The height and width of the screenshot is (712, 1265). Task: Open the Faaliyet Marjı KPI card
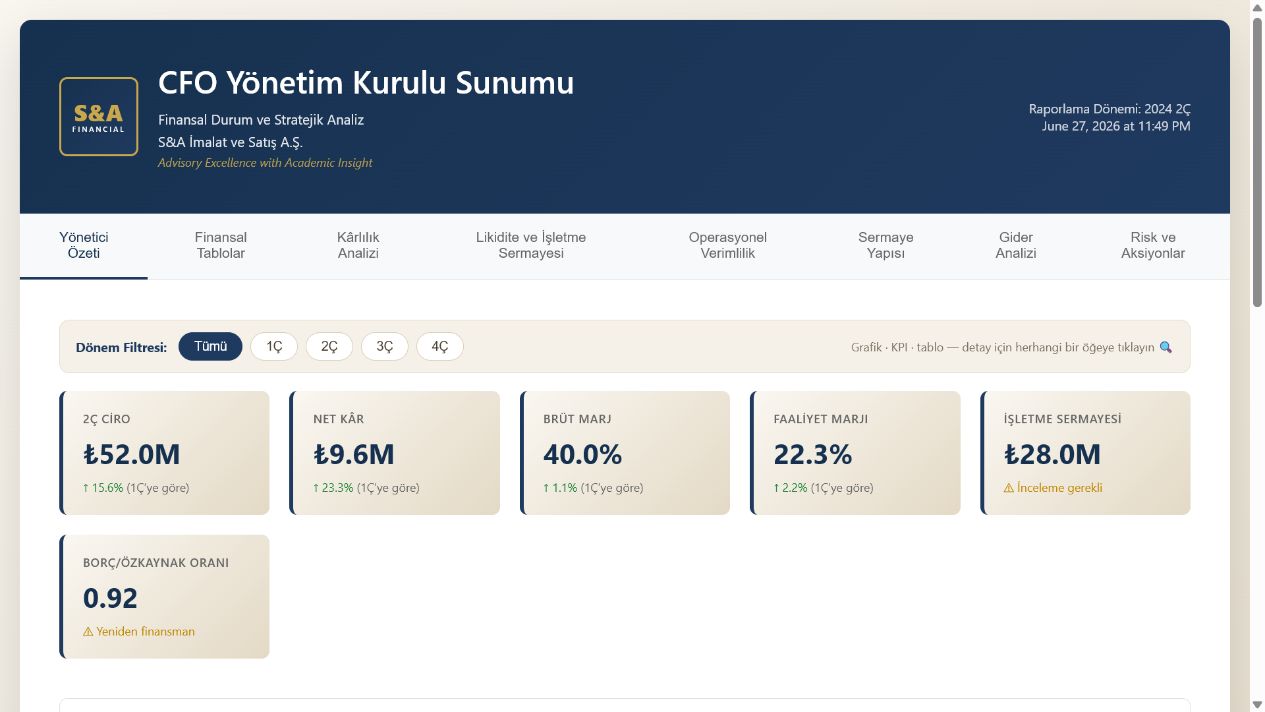pos(855,453)
